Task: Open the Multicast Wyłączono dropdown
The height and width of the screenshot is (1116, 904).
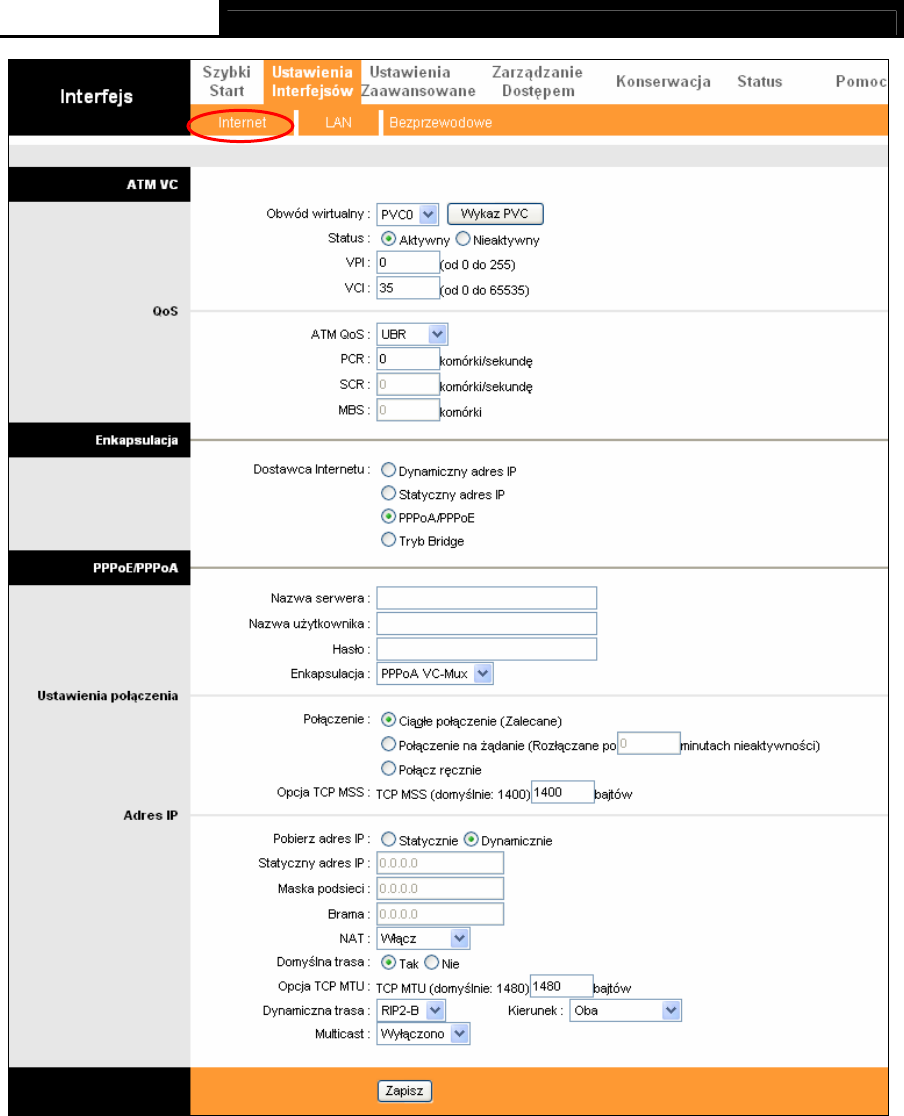Action: [x=423, y=1033]
